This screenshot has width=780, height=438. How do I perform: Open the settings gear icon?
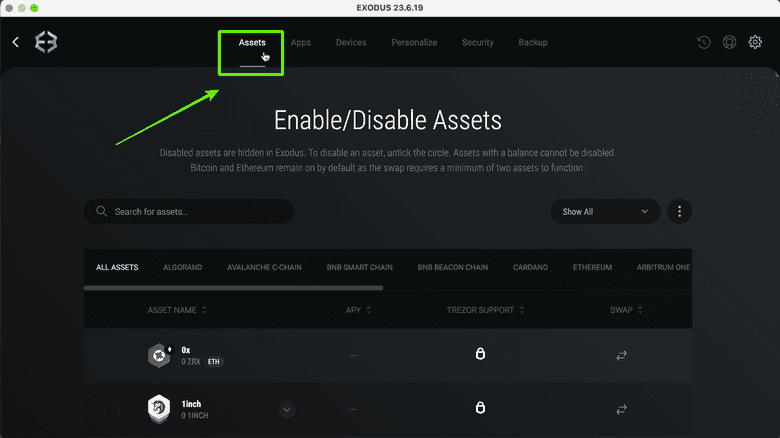pos(756,42)
